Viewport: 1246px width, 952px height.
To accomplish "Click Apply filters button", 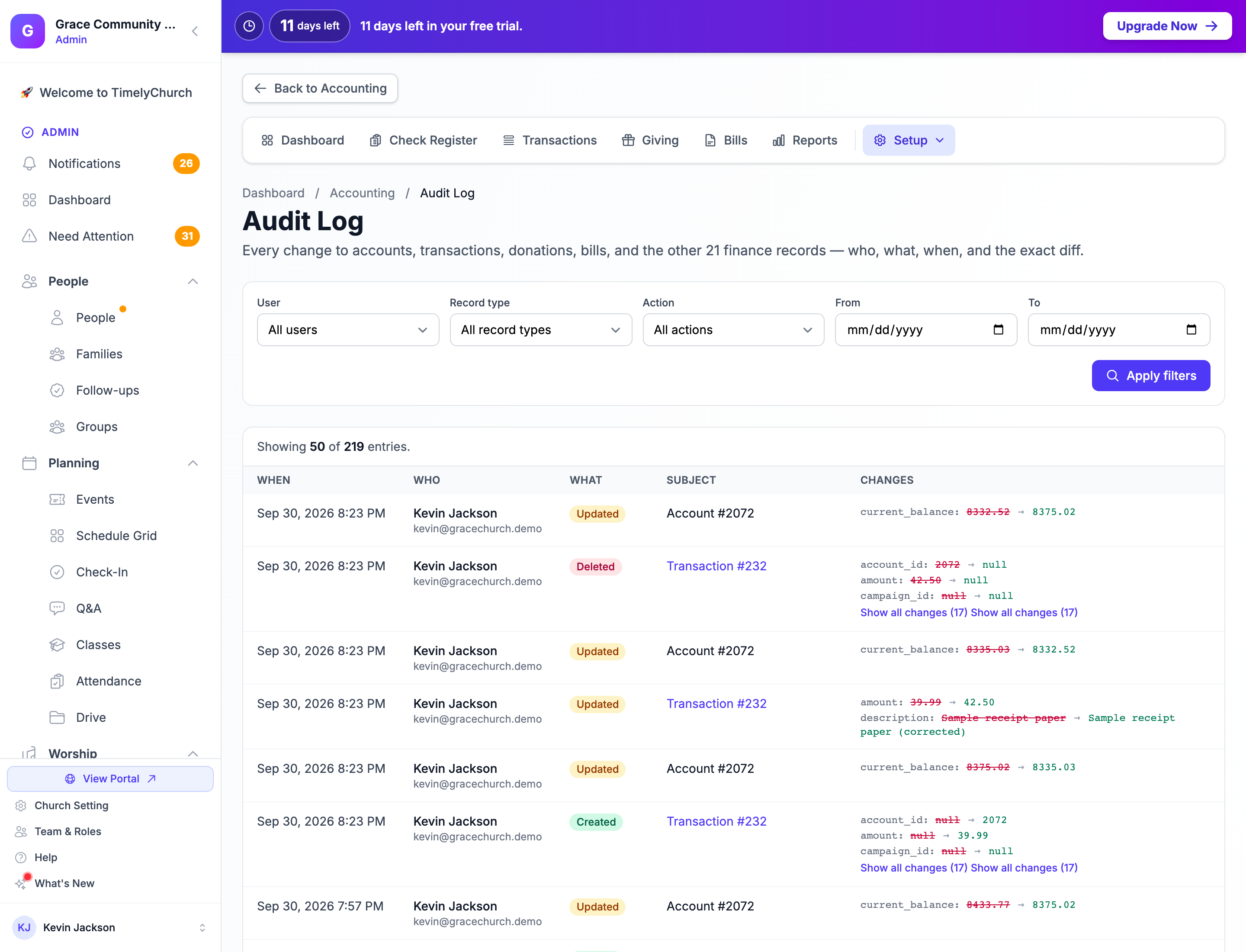I will (x=1151, y=376).
